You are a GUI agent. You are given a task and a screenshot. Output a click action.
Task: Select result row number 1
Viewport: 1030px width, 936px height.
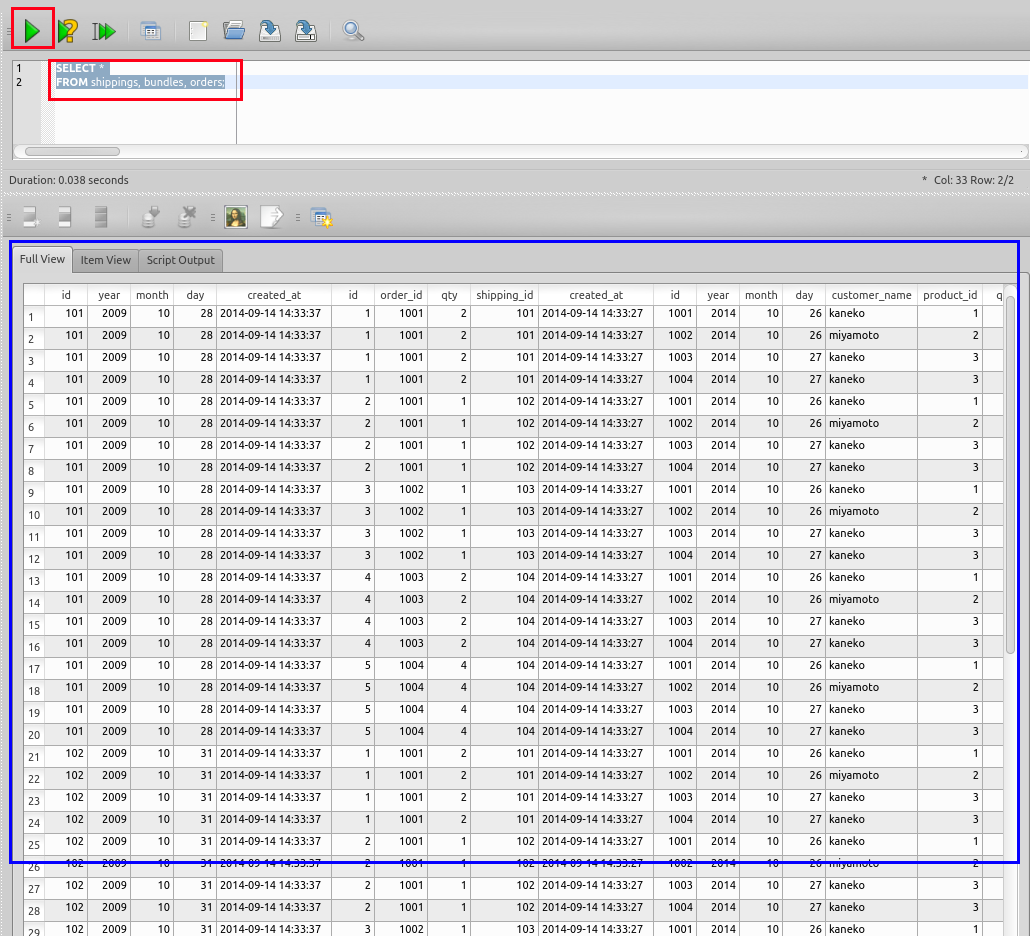[34, 317]
